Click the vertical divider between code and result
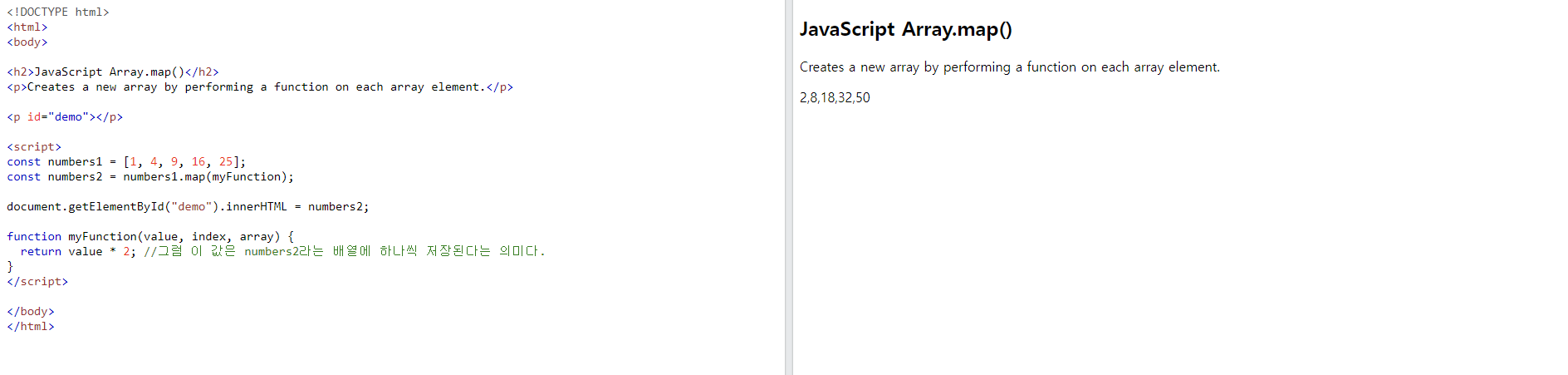This screenshot has width=1568, height=375. tap(789, 187)
